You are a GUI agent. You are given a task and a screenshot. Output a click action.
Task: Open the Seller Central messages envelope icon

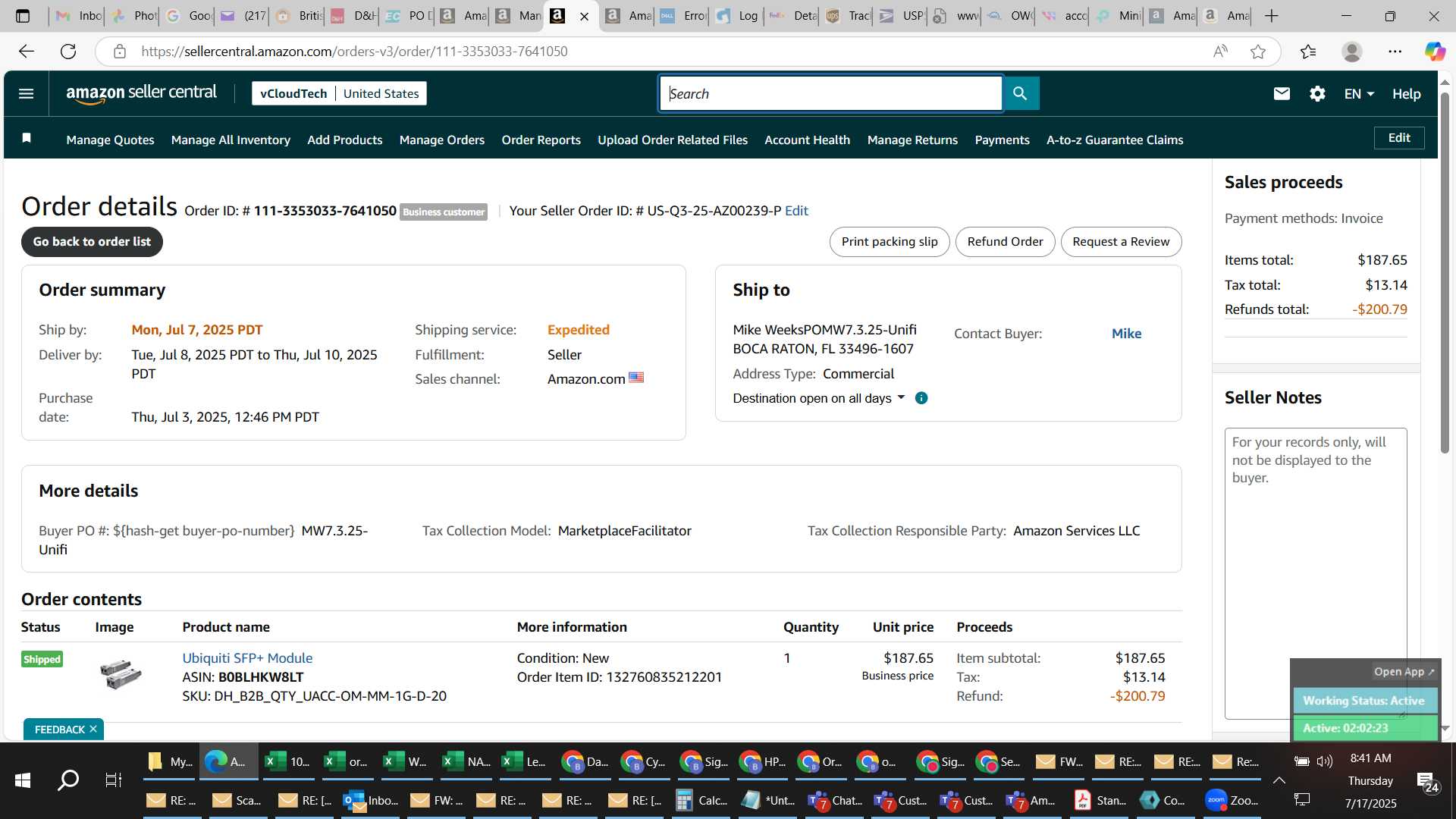tap(1282, 93)
